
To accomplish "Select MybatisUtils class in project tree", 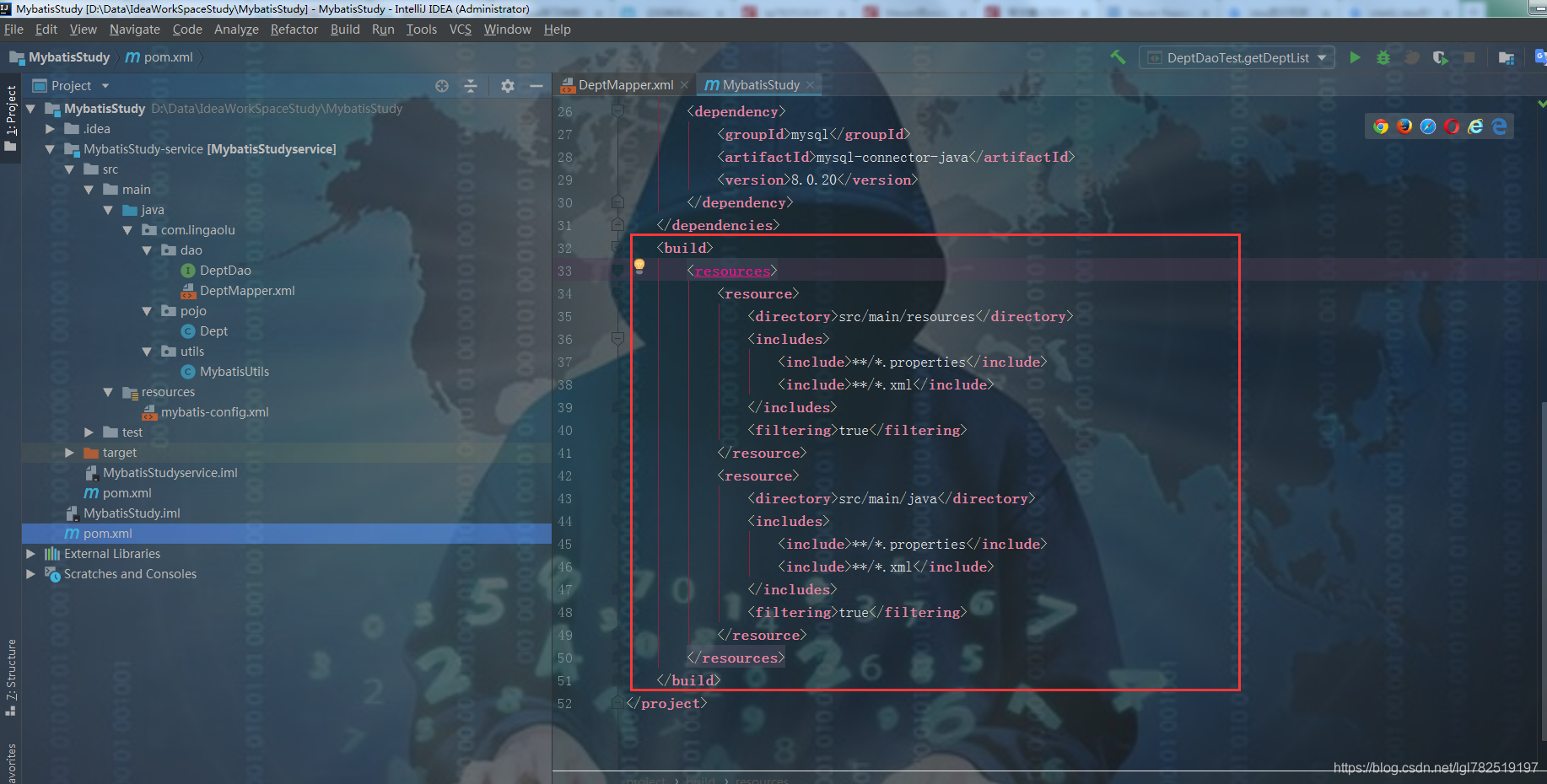I will click(234, 372).
